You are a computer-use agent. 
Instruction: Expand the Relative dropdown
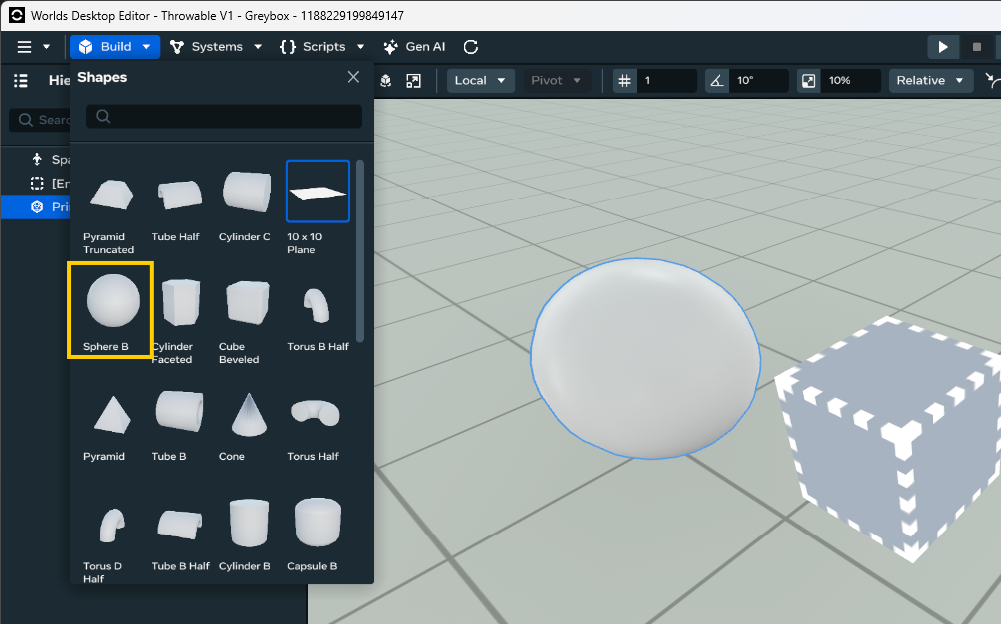tap(930, 81)
